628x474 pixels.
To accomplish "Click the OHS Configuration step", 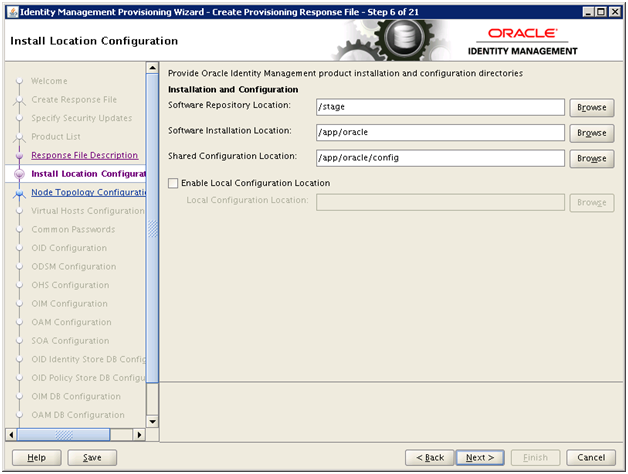I will 70,285.
